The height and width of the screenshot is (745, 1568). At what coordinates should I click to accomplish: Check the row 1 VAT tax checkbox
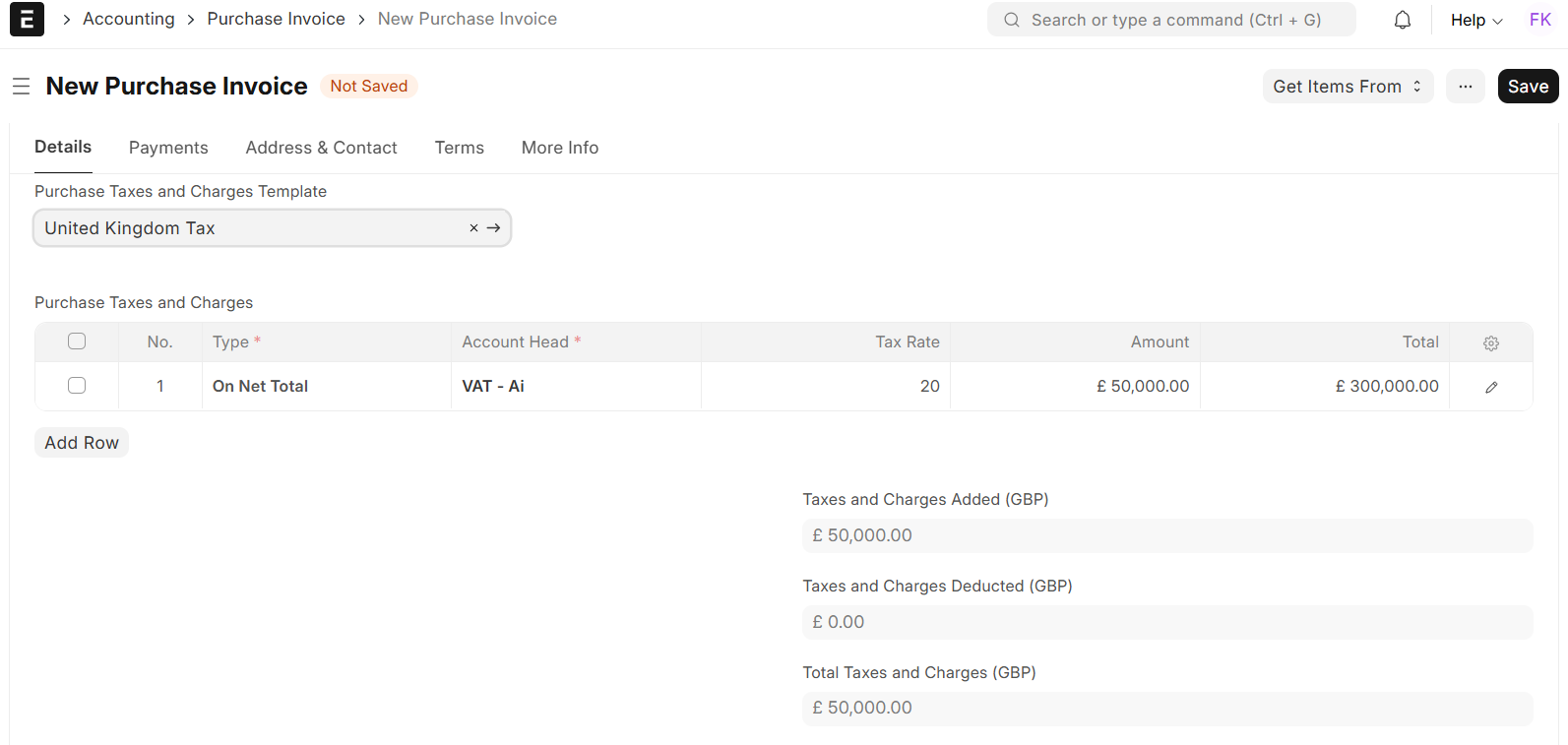tap(77, 386)
